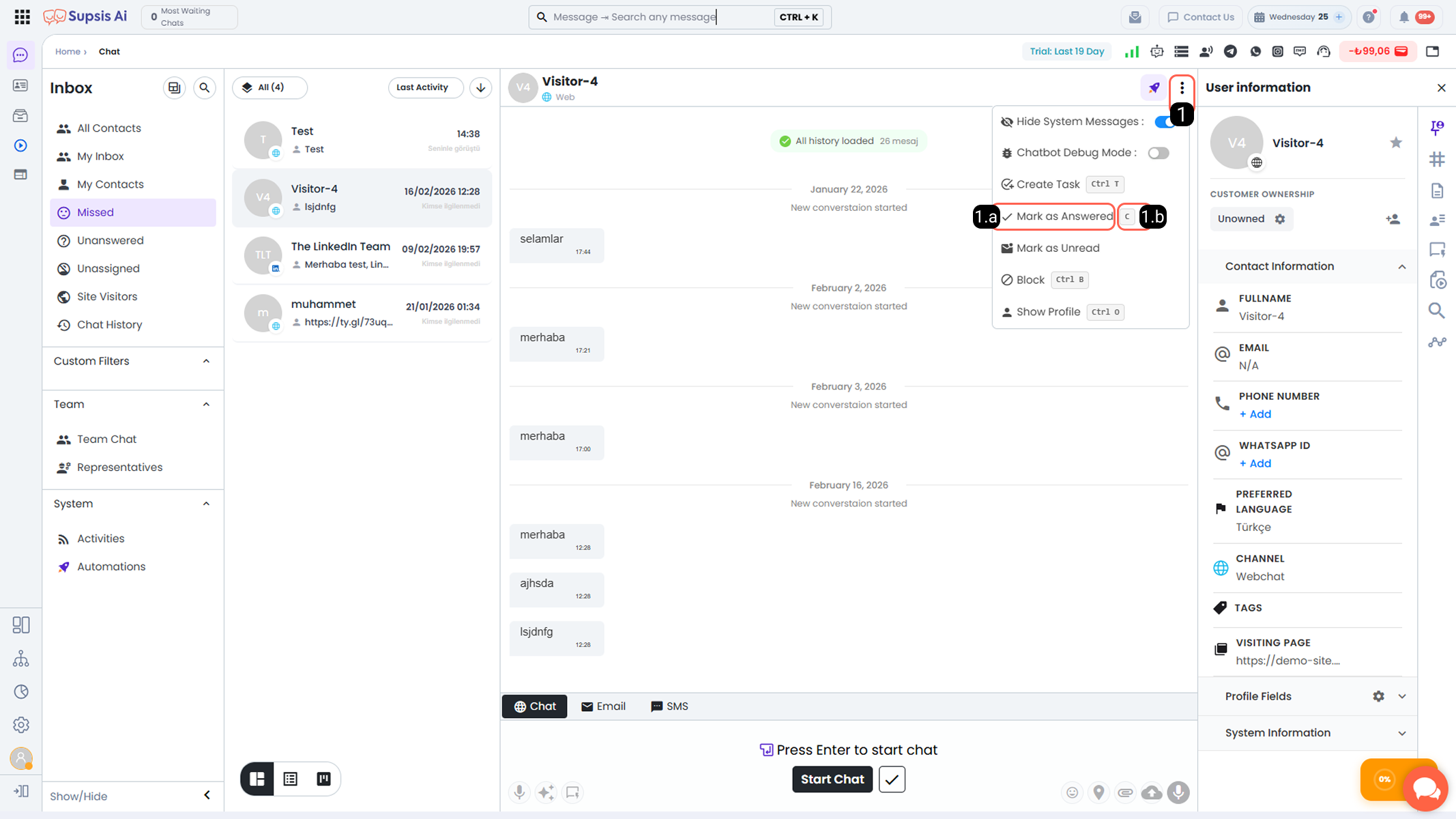Open the three-dot chat options menu

[1182, 87]
